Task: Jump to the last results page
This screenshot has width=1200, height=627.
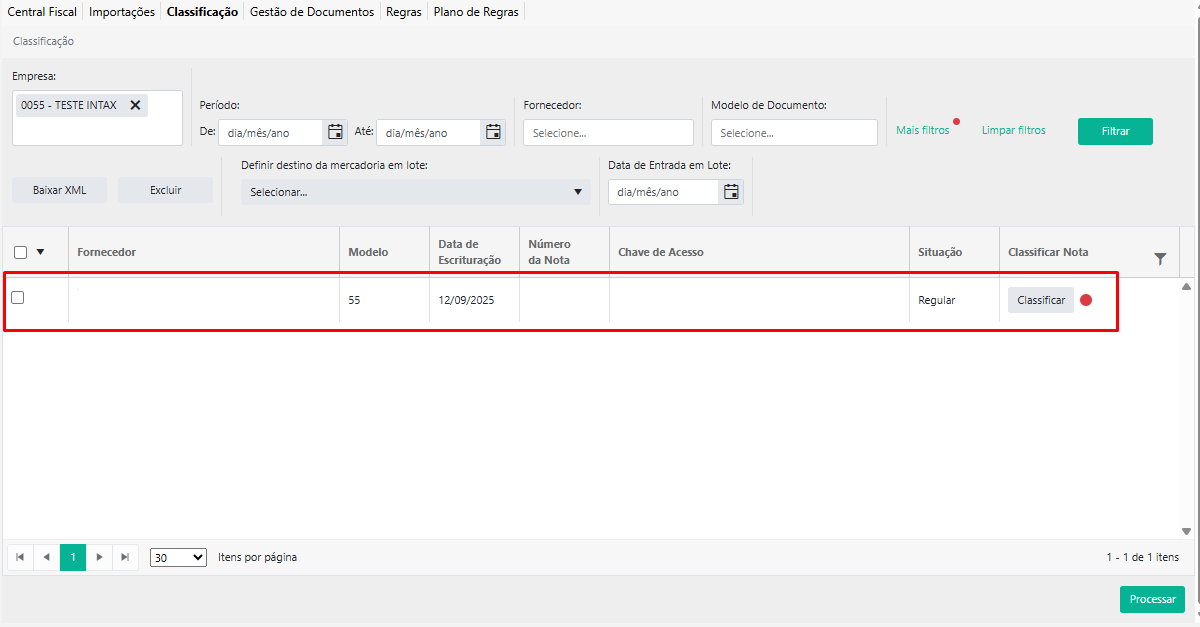Action: pyautogui.click(x=125, y=557)
